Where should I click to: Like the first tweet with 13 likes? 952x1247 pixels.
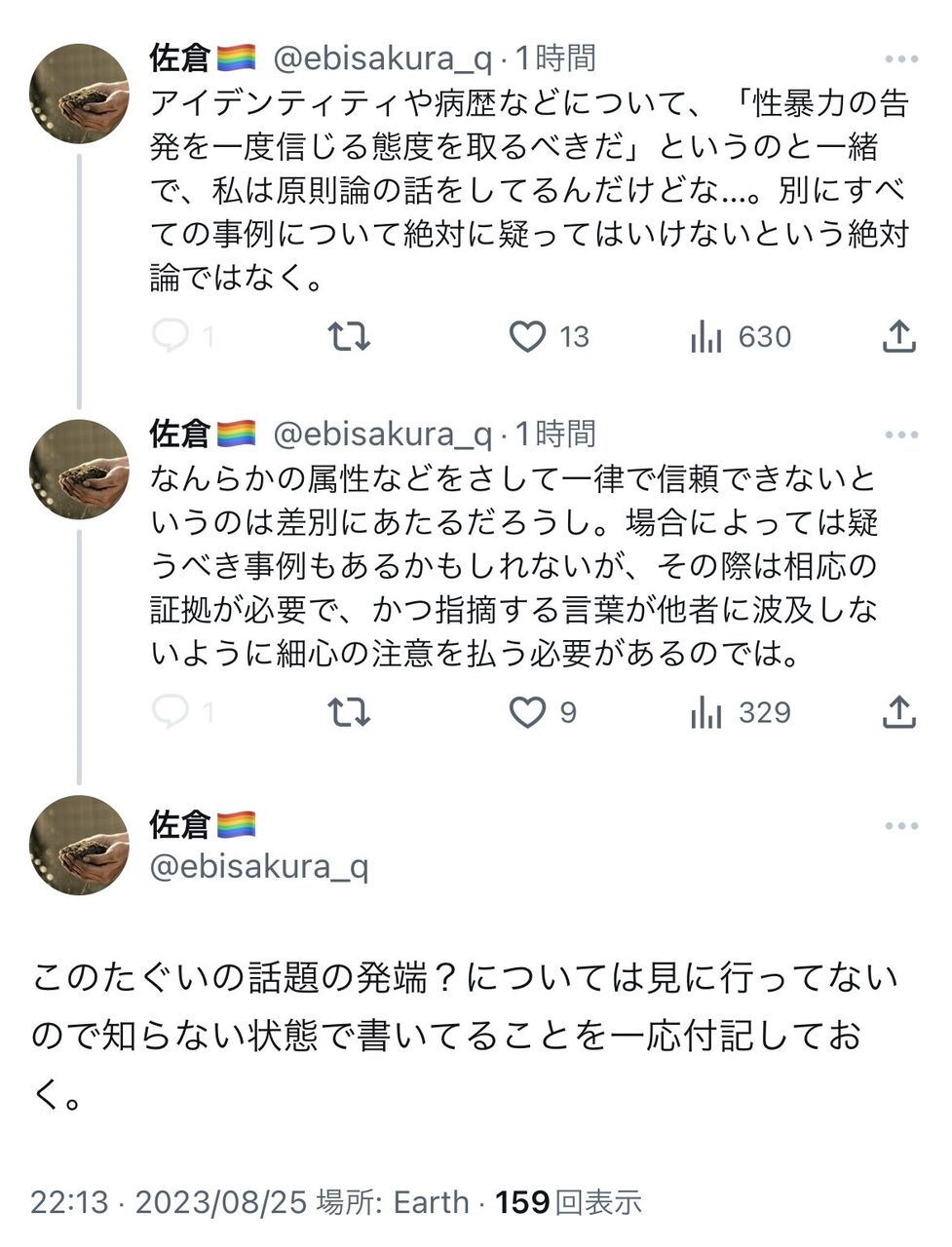[x=528, y=336]
